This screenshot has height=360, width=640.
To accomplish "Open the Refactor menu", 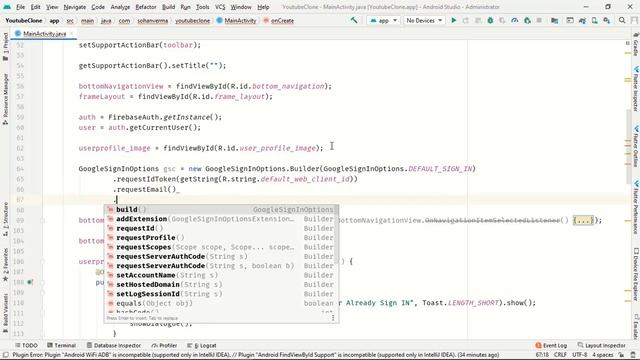I will coord(146,7).
